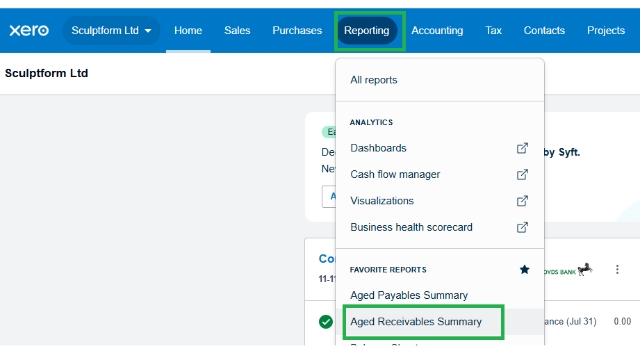
Task: Open the Contacts menu
Action: pyautogui.click(x=544, y=30)
